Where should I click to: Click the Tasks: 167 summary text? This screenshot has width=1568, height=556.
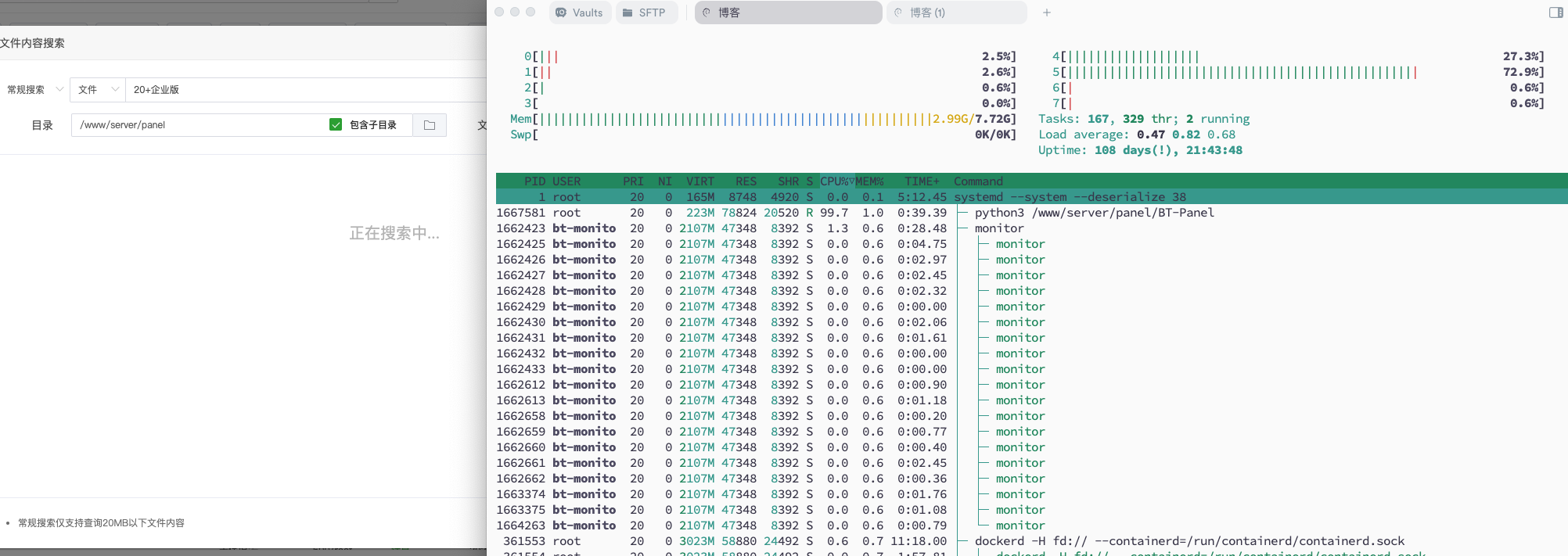pos(1144,119)
